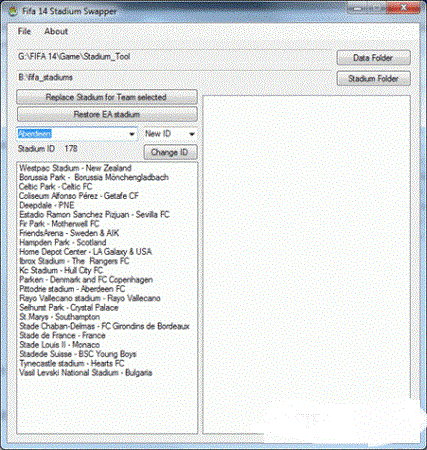427x450 pixels.
Task: Click the Data Folder button
Action: click(x=373, y=58)
